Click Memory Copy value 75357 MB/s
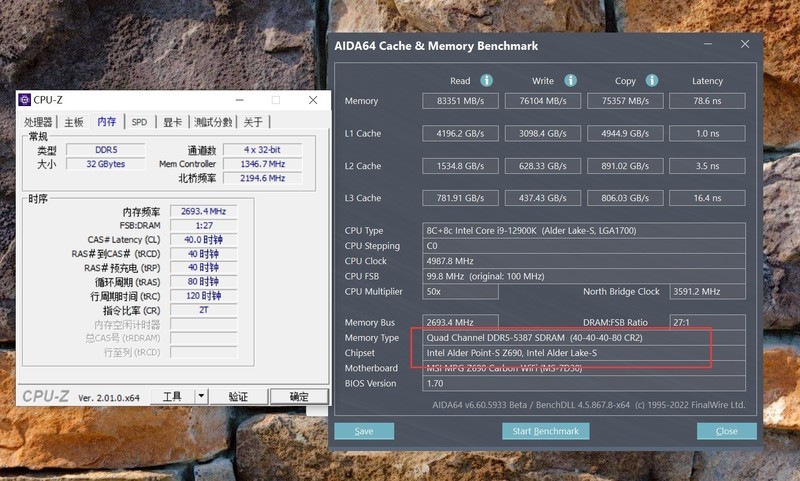Viewport: 800px width, 481px height. click(625, 101)
